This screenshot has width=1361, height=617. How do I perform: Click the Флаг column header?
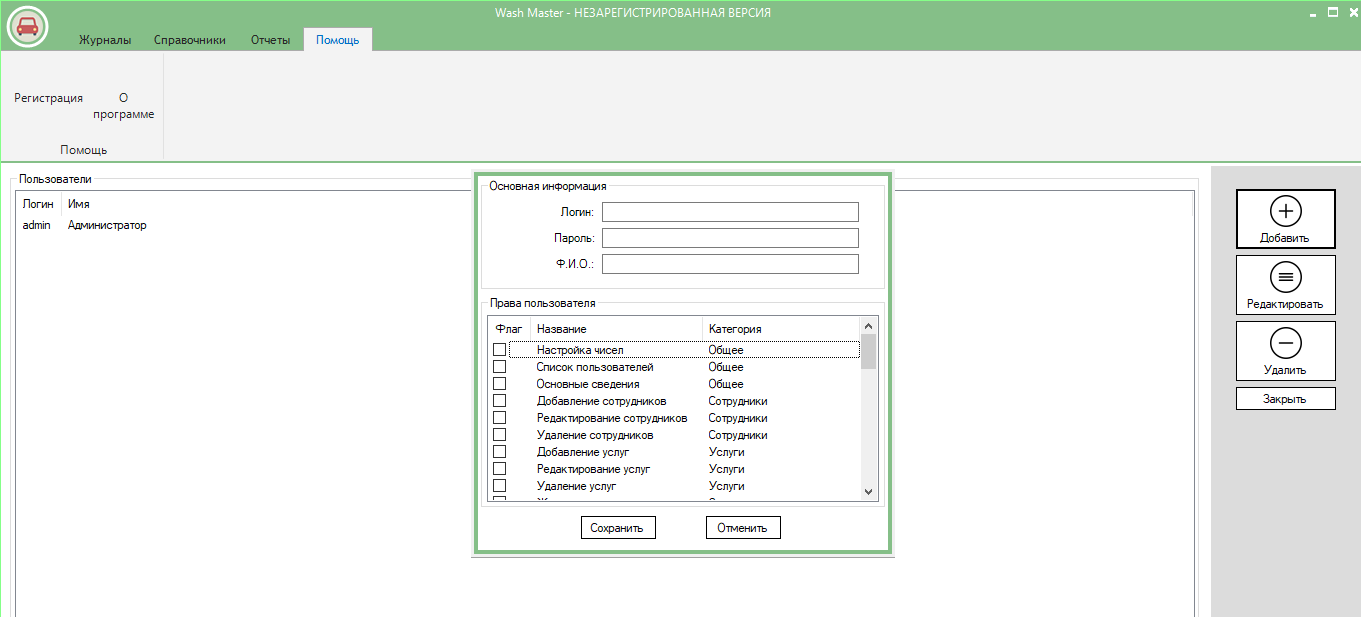pos(510,329)
